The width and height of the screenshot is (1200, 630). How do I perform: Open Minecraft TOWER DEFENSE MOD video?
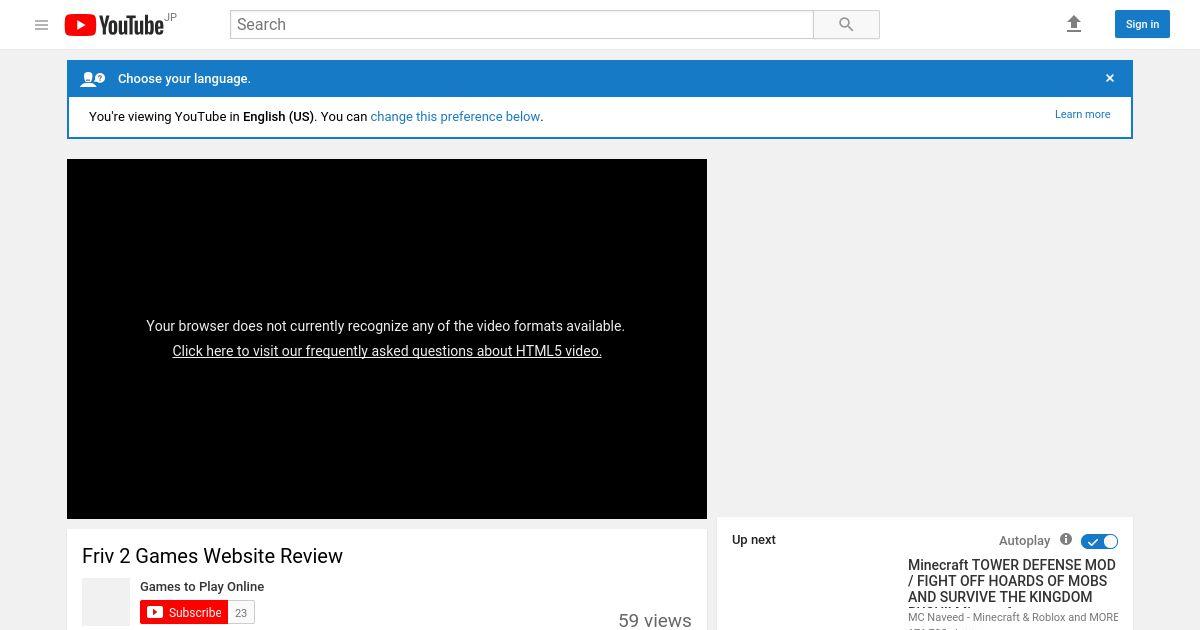[1012, 581]
